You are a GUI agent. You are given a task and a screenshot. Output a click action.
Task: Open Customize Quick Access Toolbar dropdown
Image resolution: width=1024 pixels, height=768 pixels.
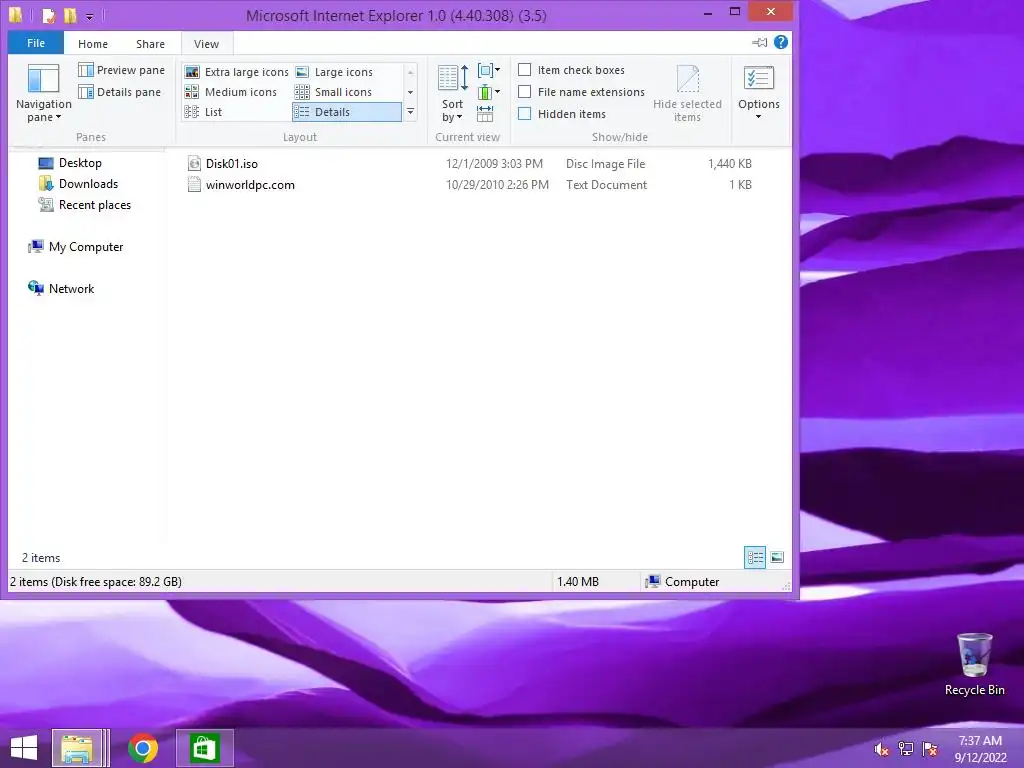click(x=89, y=16)
